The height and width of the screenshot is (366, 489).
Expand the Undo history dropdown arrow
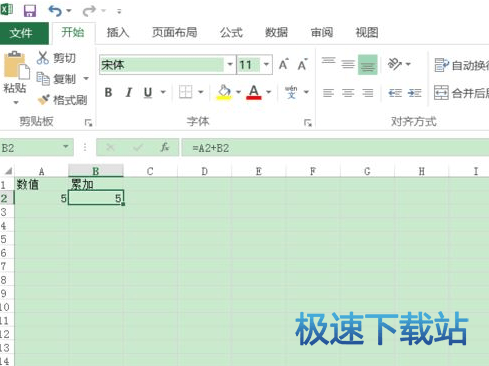click(x=69, y=11)
